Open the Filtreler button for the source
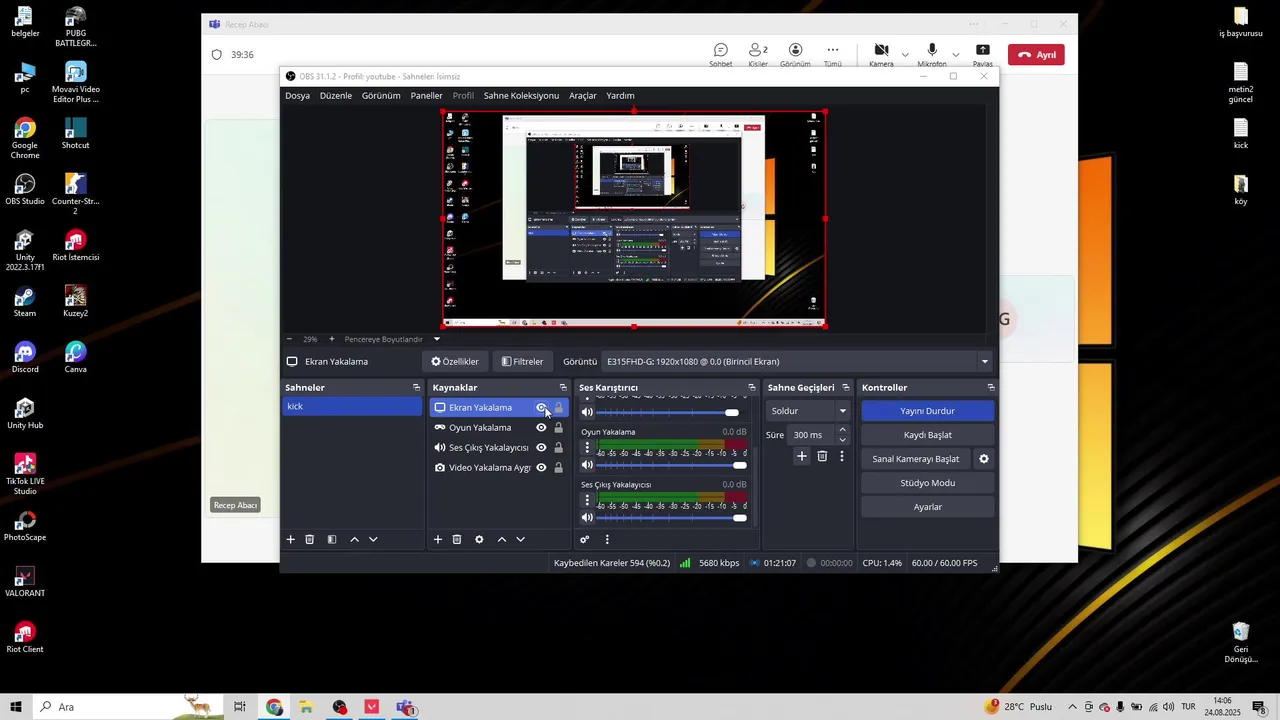Image resolution: width=1280 pixels, height=720 pixels. pos(523,362)
